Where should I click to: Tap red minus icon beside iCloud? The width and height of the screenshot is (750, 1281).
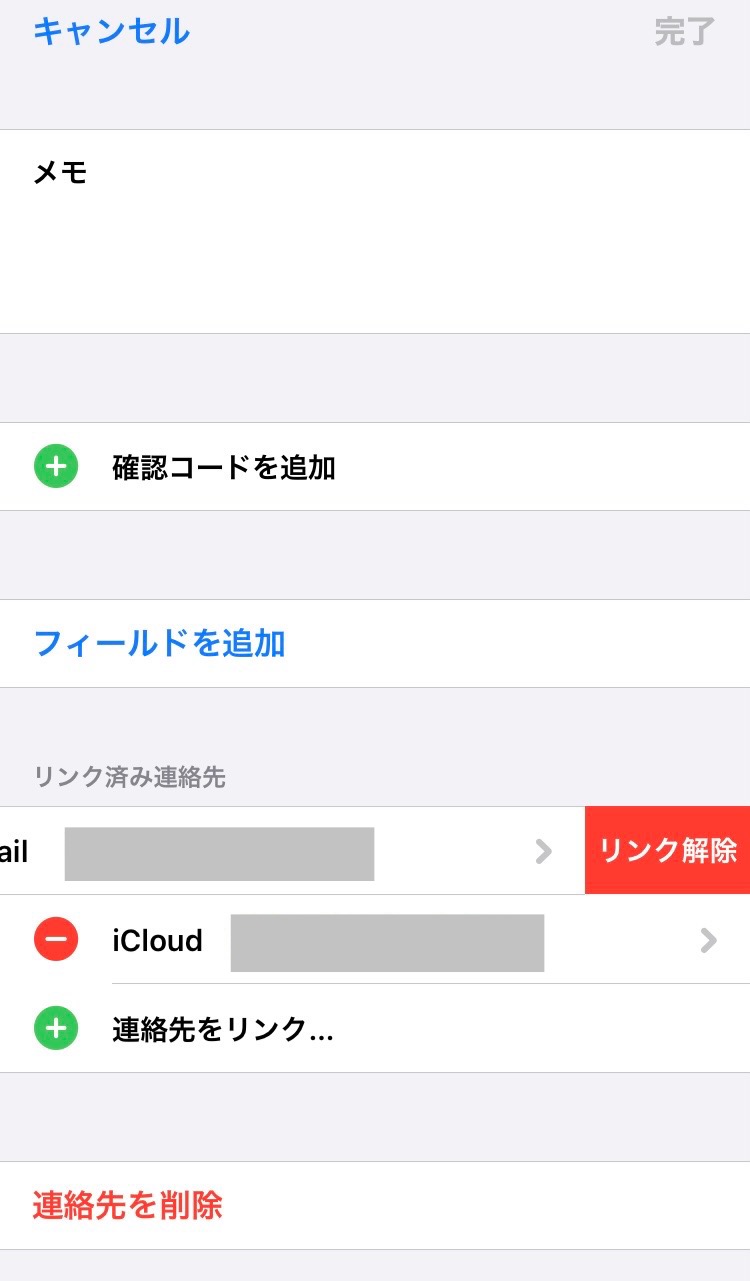(56, 940)
